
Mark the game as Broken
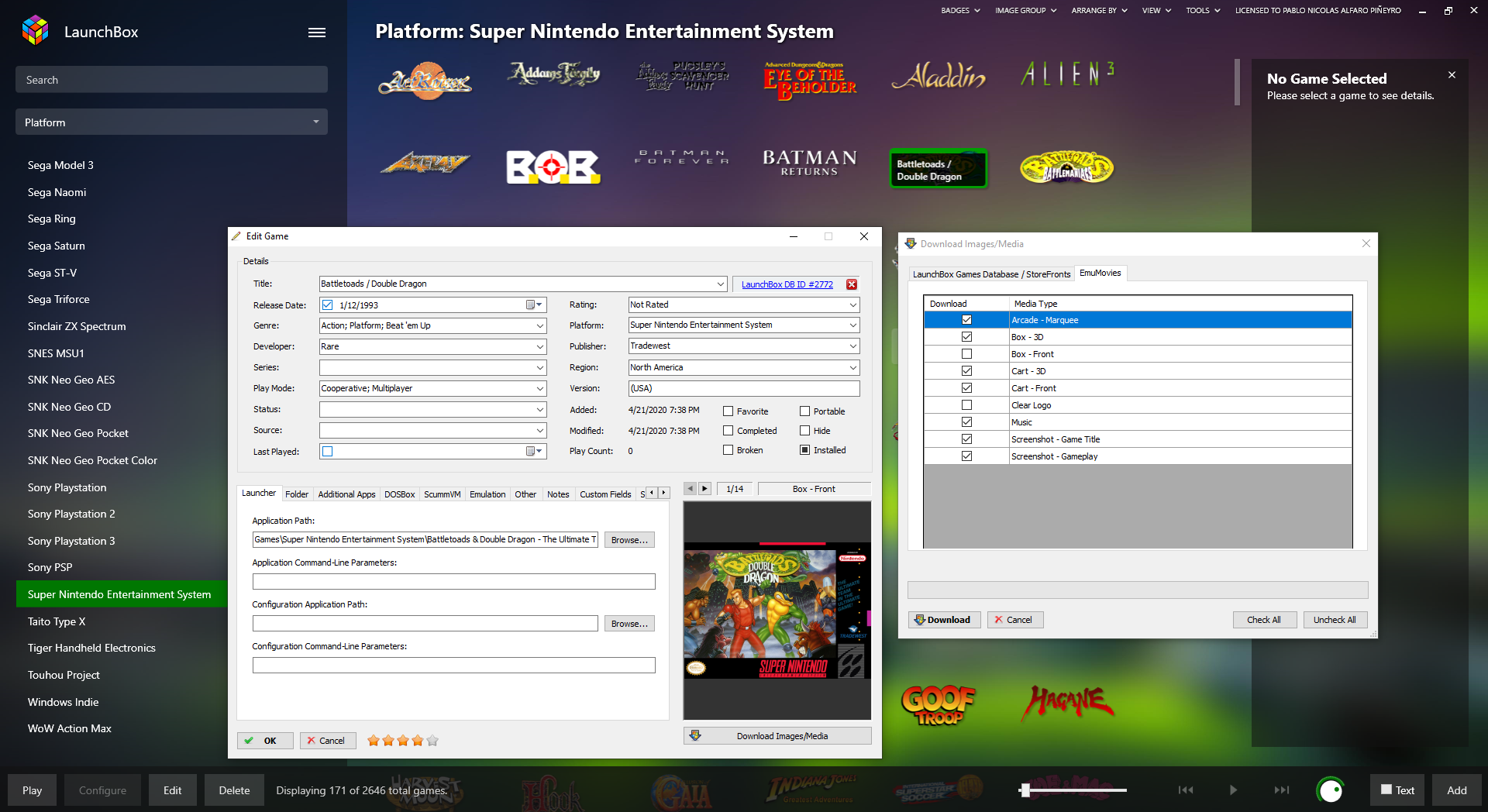[728, 450]
